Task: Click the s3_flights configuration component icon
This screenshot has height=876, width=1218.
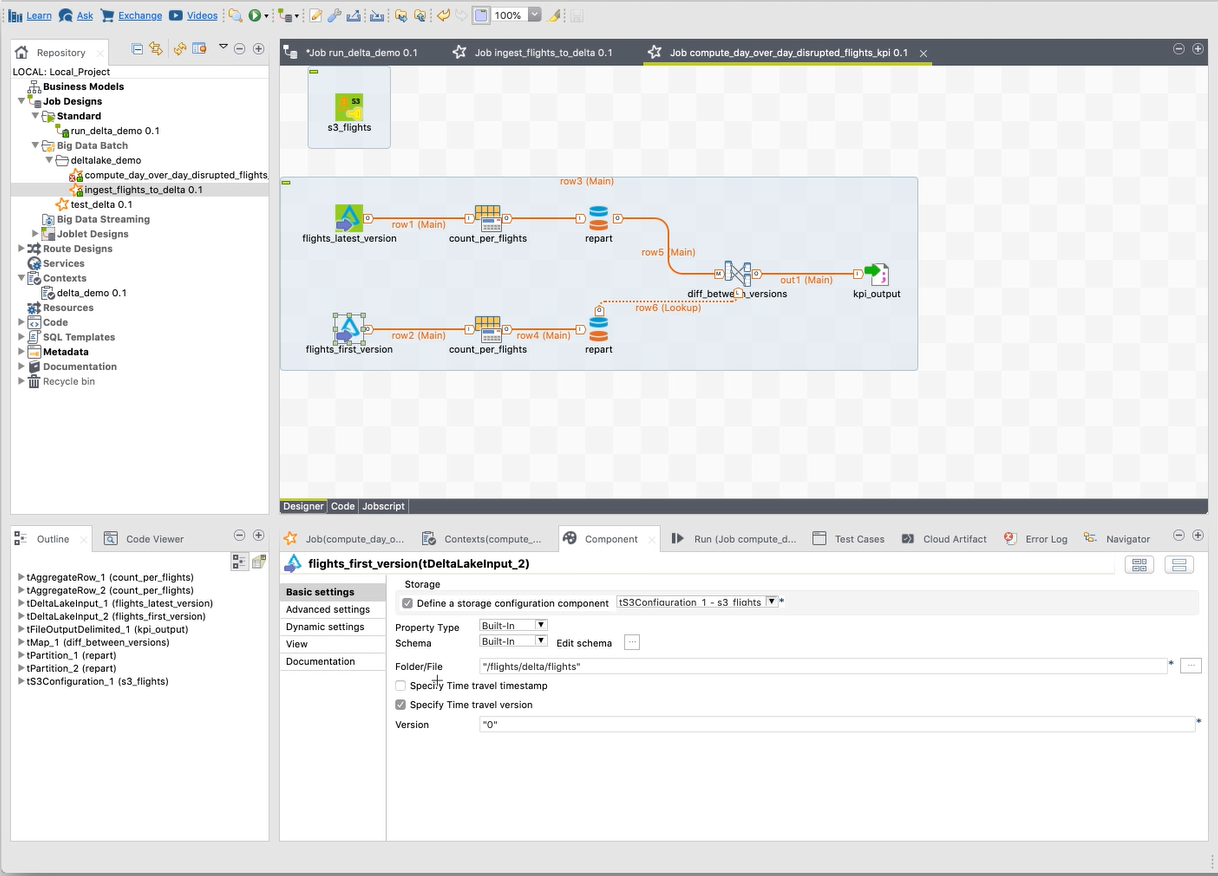Action: (x=349, y=107)
